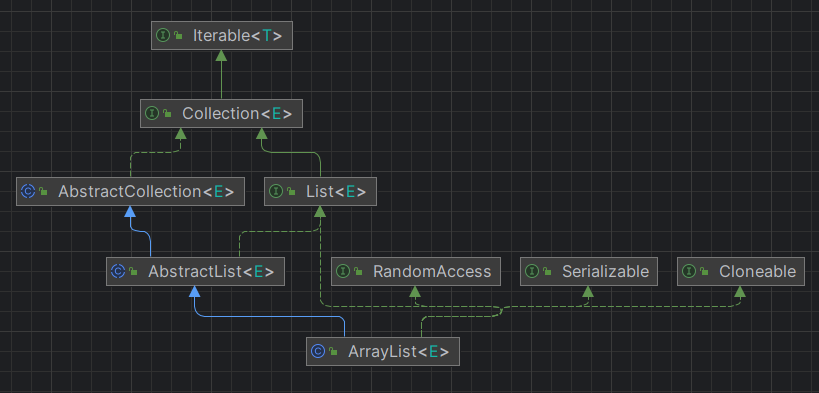The height and width of the screenshot is (393, 819).
Task: Click the interface icon on Iterable<T>
Action: point(163,36)
